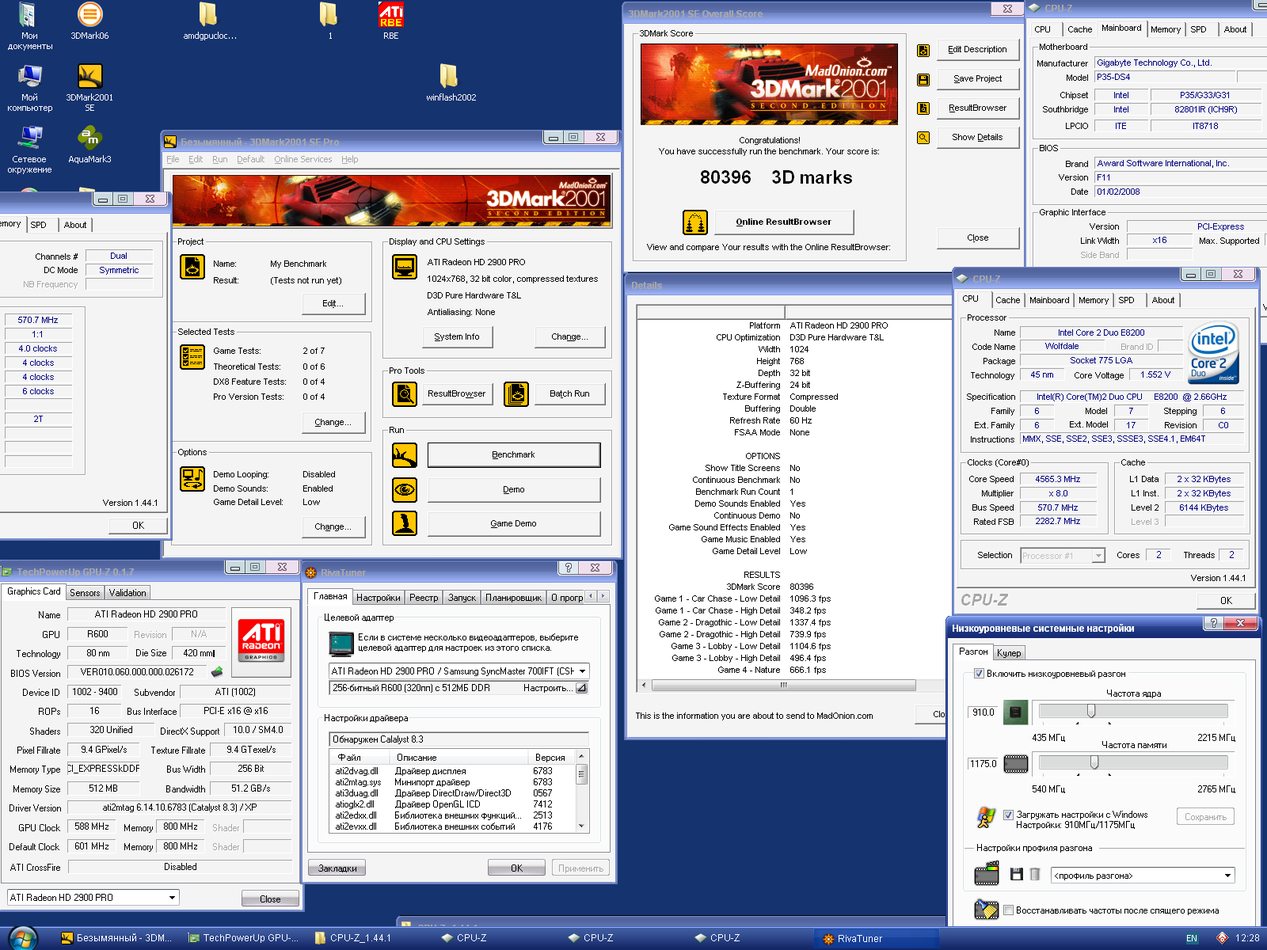The height and width of the screenshot is (950, 1267).
Task: Click the floppy save-profile icon in RivaTuner
Action: [x=1016, y=875]
